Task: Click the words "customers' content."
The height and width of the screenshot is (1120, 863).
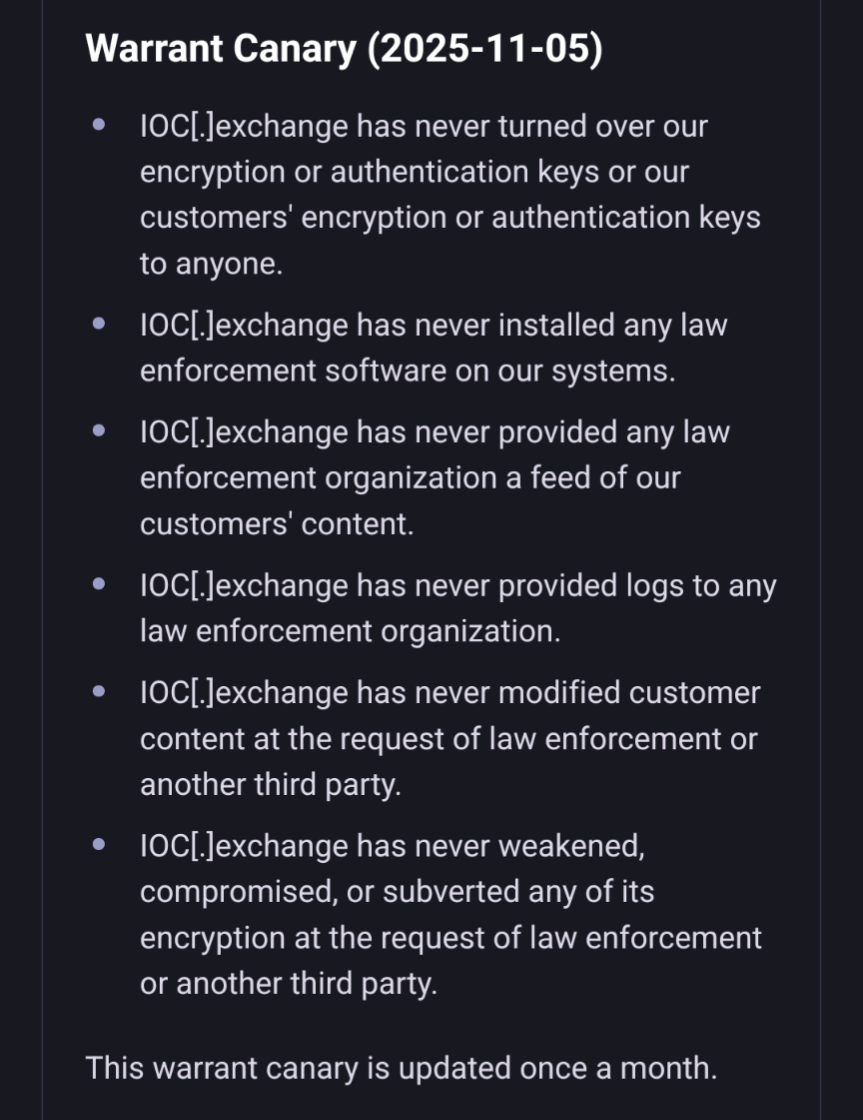Action: coord(276,524)
